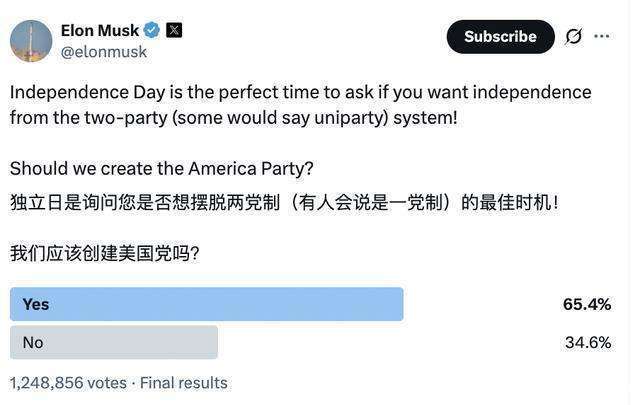Click the 34.6% result percentage
Viewport: 640px width, 405px height.
click(x=587, y=342)
